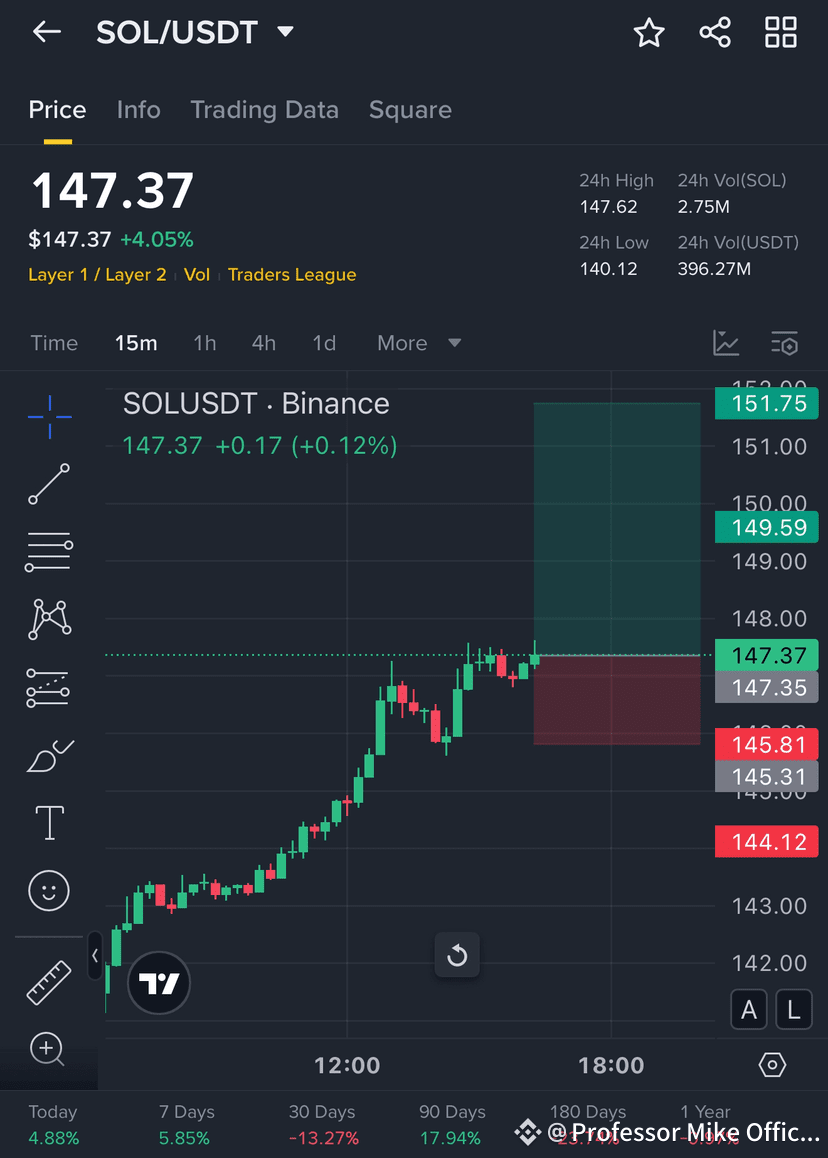828x1158 pixels.
Task: Select the trend line drawing tool
Action: (49, 484)
